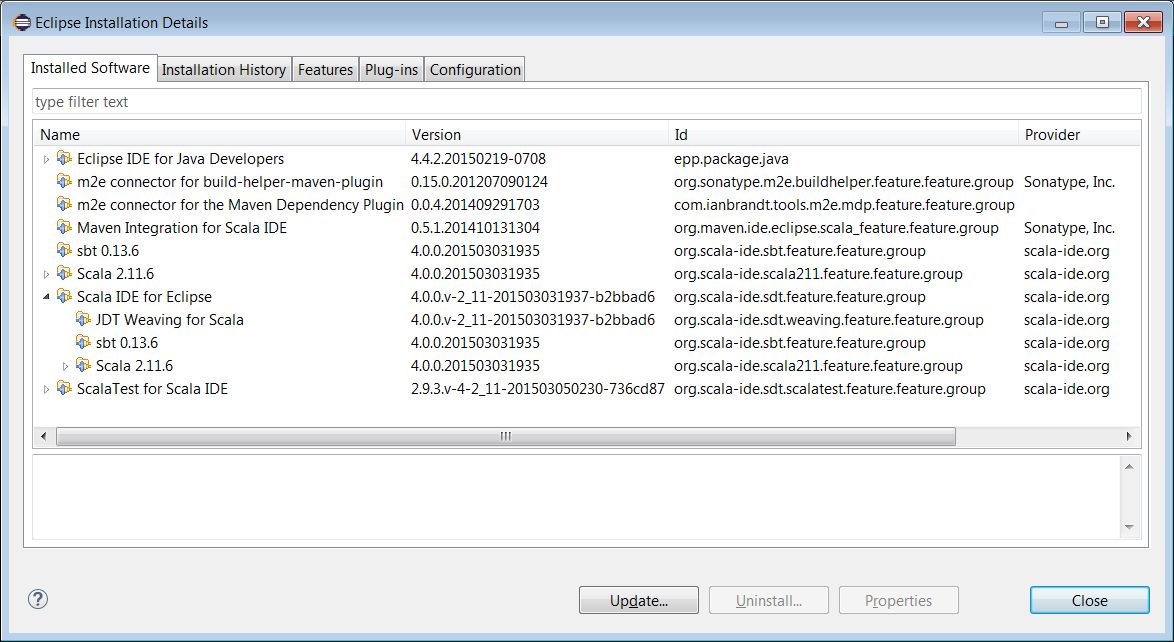Screen dimensions: 1174x642
Task: Click the Eclipse IDE for Java Developers feature icon
Action: click(65, 159)
